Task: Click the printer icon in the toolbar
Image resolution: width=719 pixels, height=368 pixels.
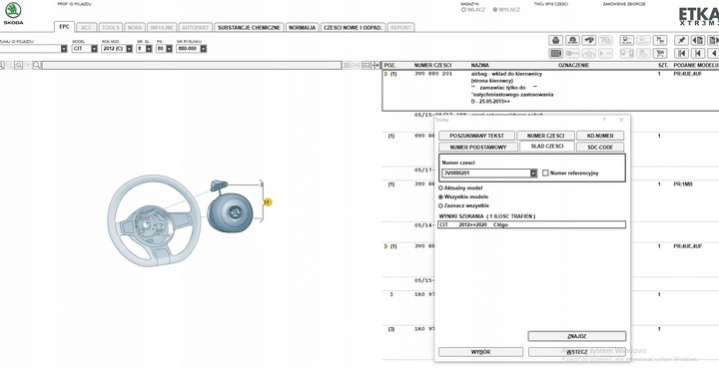Action: pos(556,40)
